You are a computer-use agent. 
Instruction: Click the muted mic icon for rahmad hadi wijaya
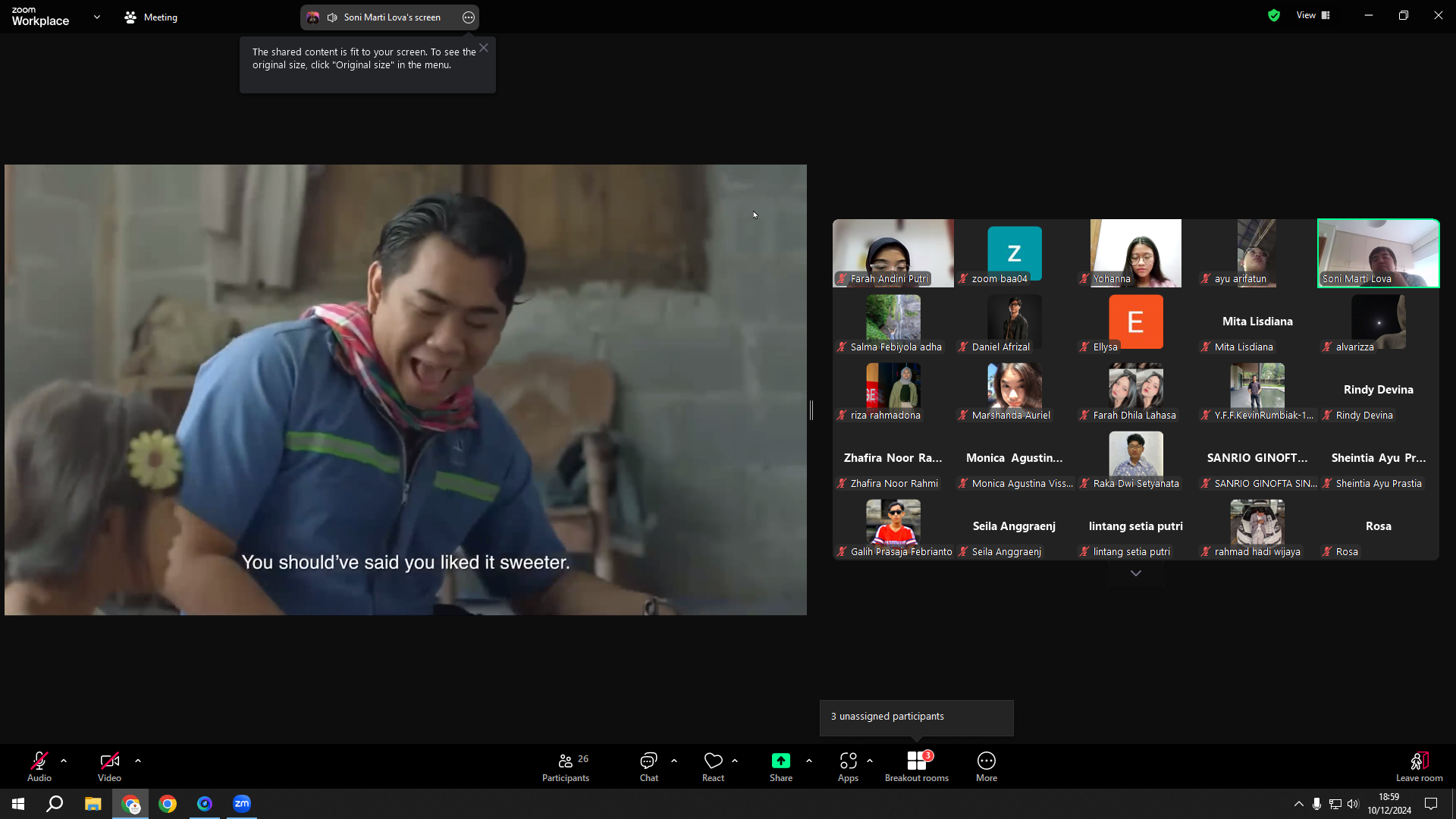click(1206, 552)
